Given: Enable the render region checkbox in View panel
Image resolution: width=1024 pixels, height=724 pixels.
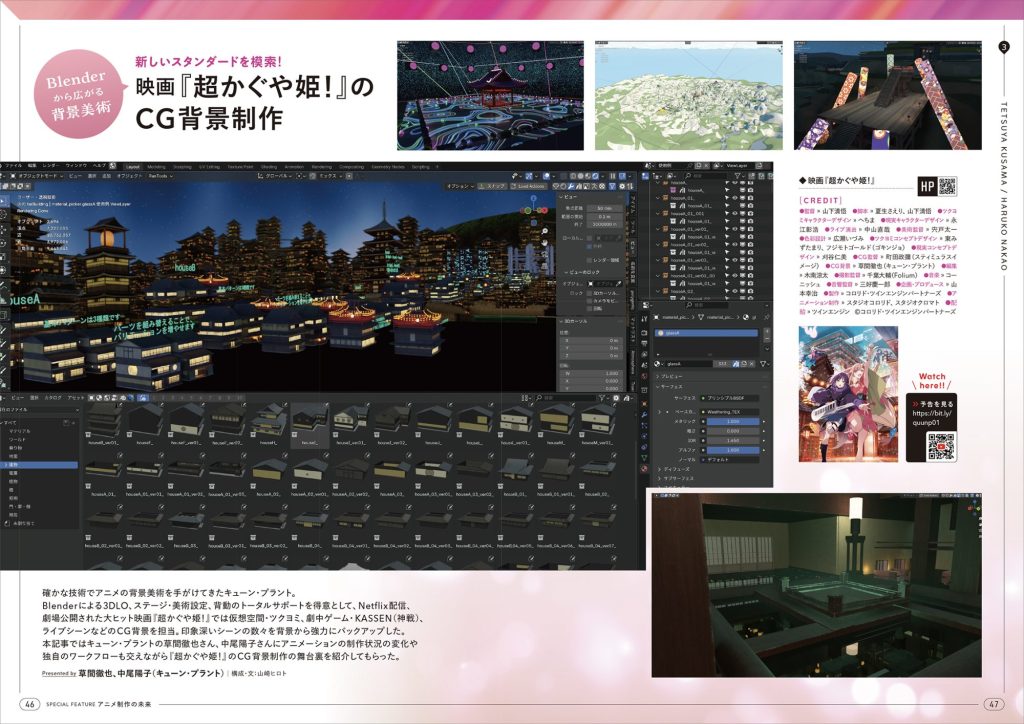Looking at the screenshot, I should pyautogui.click(x=589, y=260).
